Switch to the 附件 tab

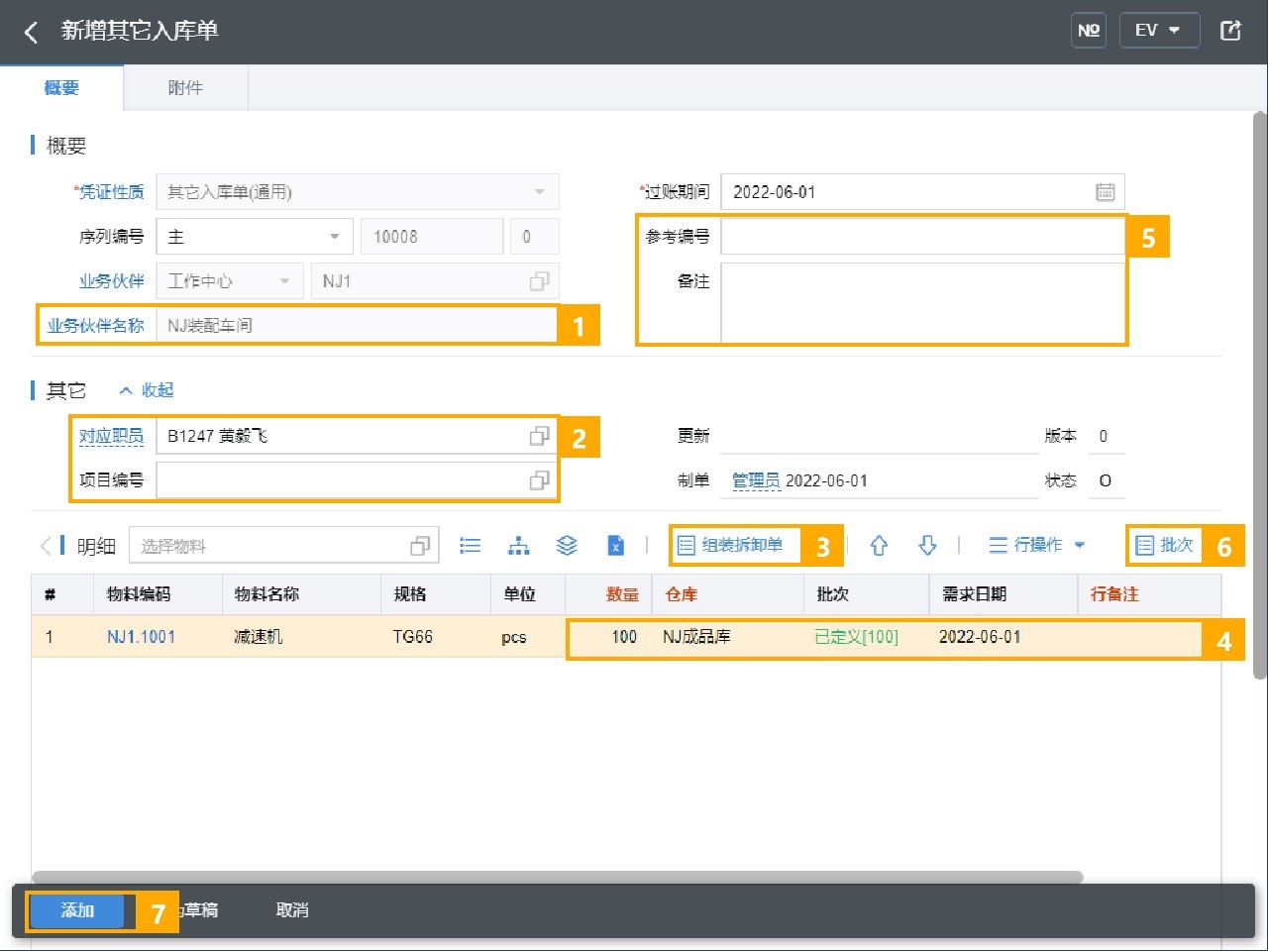(x=185, y=88)
